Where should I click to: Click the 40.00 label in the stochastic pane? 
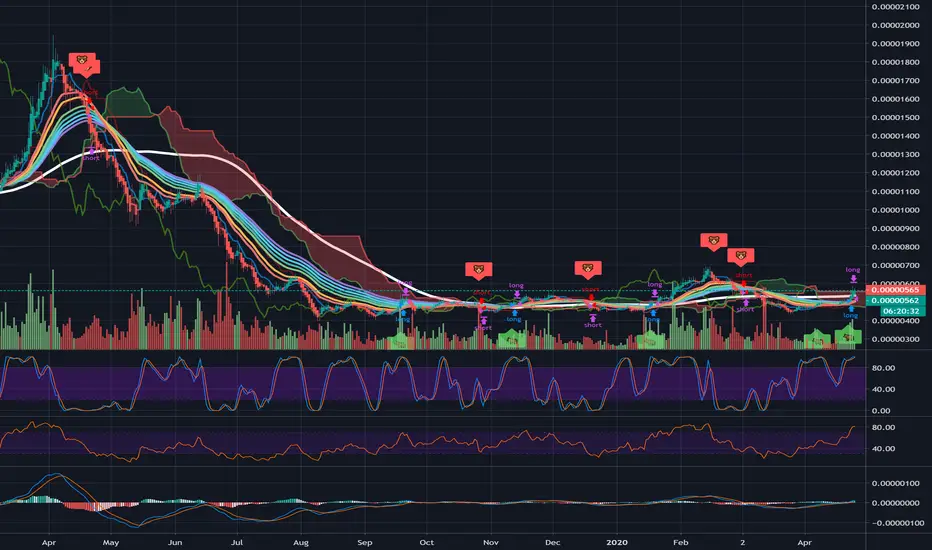click(x=883, y=389)
